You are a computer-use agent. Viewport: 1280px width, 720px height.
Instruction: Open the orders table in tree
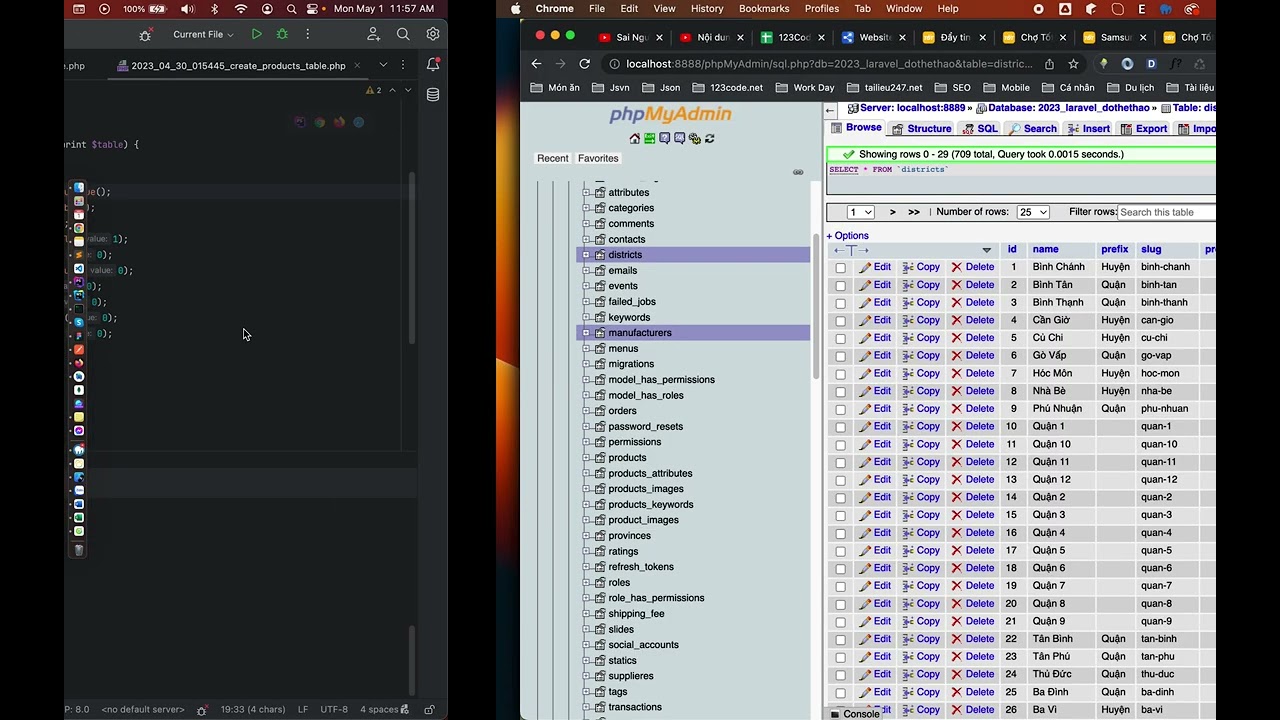[x=622, y=411]
